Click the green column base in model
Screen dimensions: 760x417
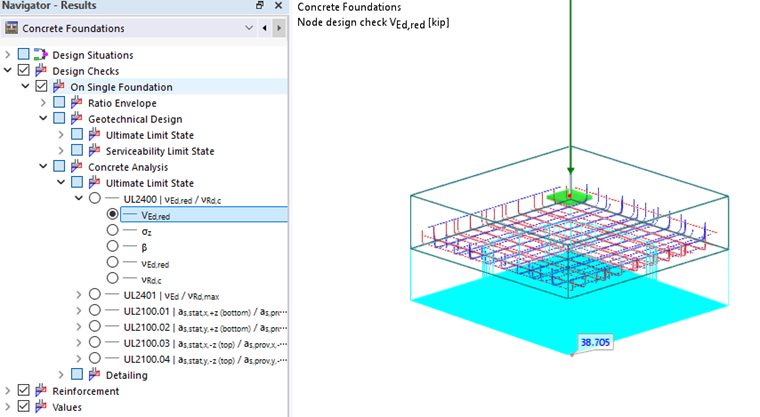point(570,196)
